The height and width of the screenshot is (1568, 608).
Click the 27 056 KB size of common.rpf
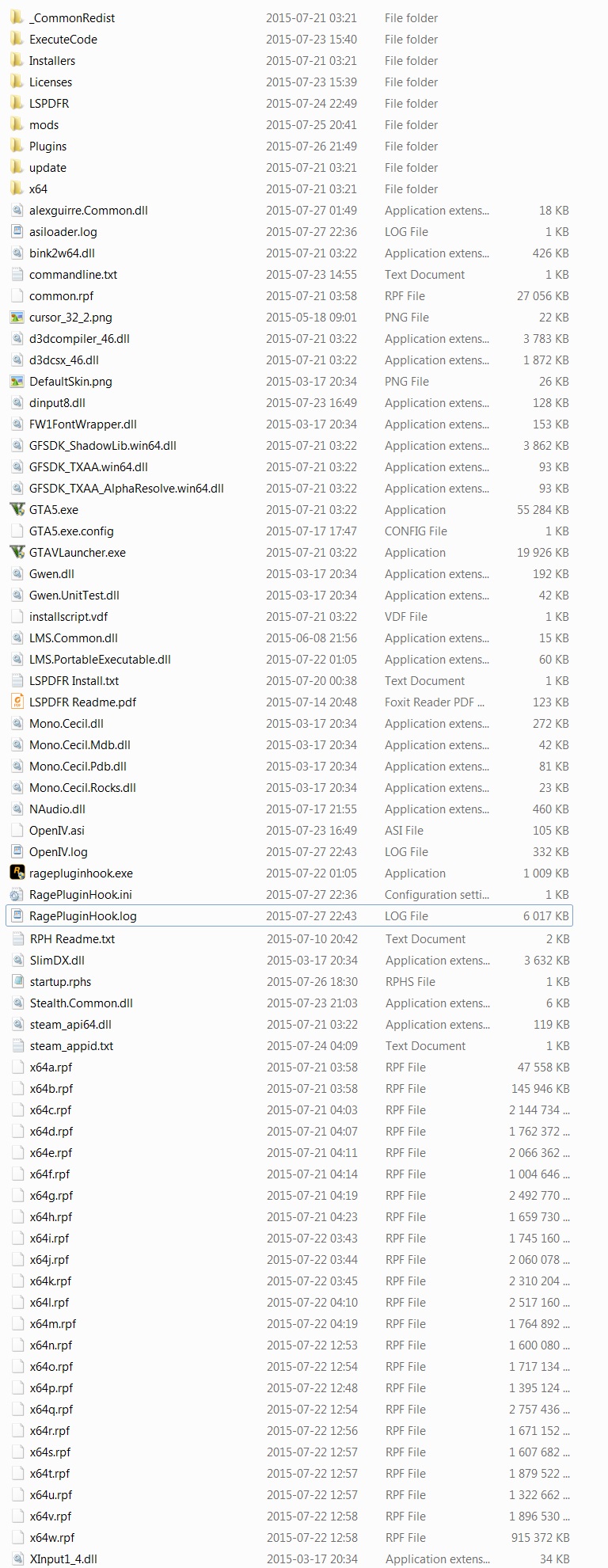coord(543,296)
